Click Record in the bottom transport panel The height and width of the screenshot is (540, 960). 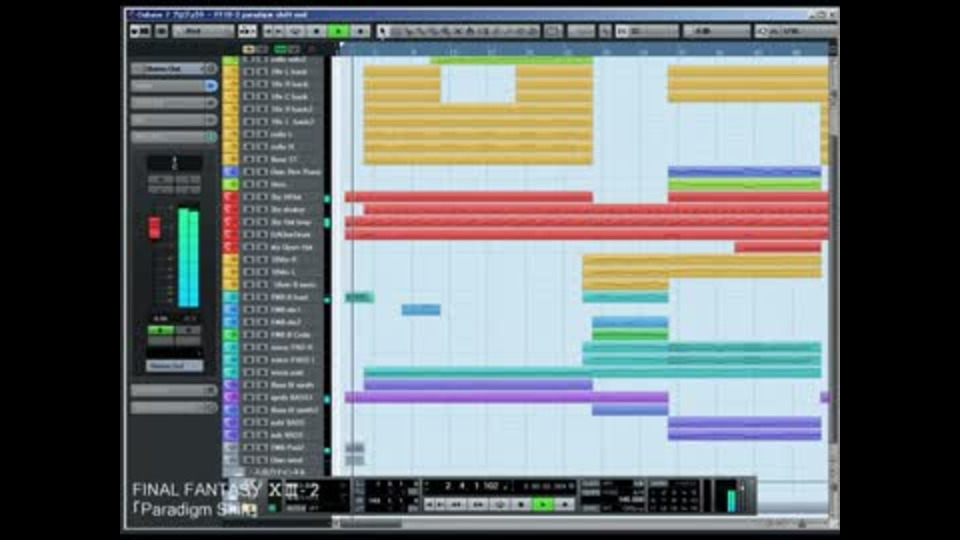point(564,504)
